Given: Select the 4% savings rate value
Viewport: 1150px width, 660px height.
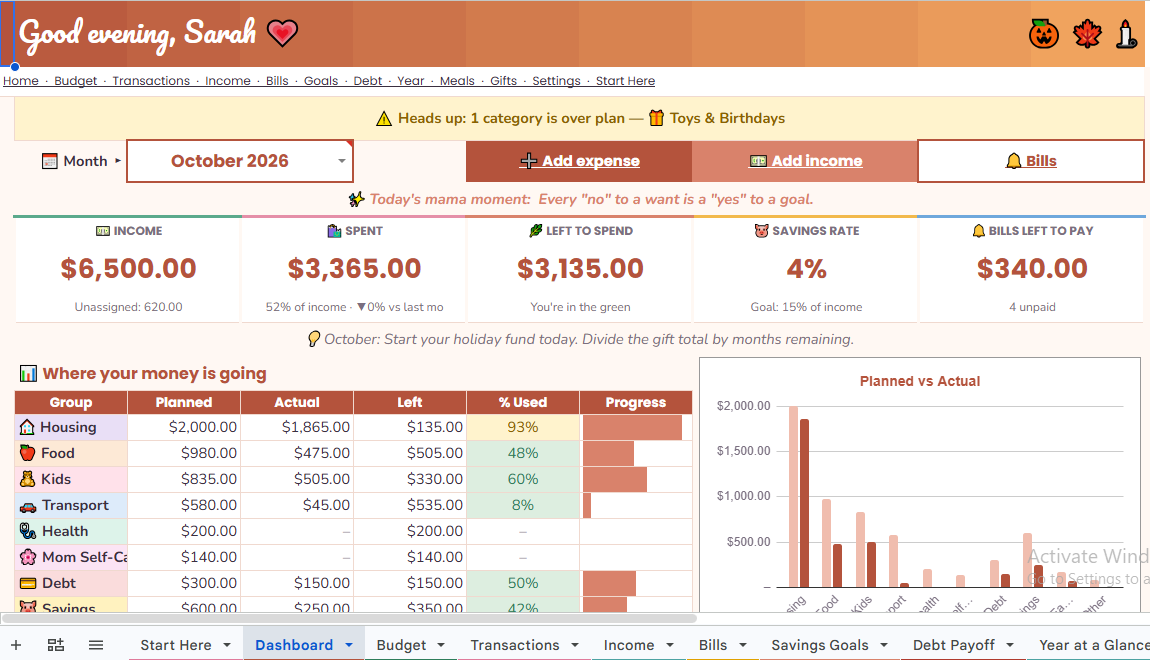Looking at the screenshot, I should pyautogui.click(x=806, y=269).
